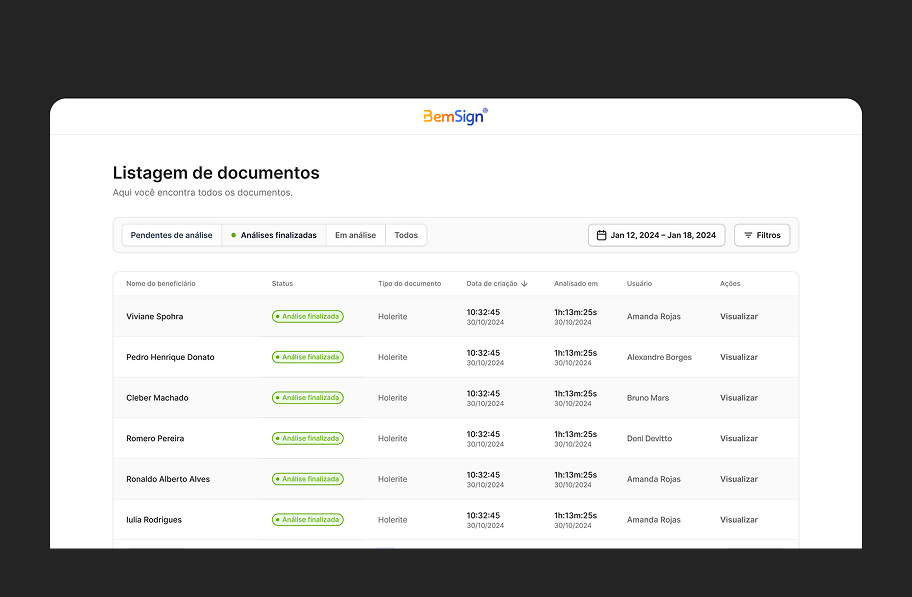This screenshot has height=597, width=912.
Task: Show the Todos tab
Action: click(x=406, y=235)
